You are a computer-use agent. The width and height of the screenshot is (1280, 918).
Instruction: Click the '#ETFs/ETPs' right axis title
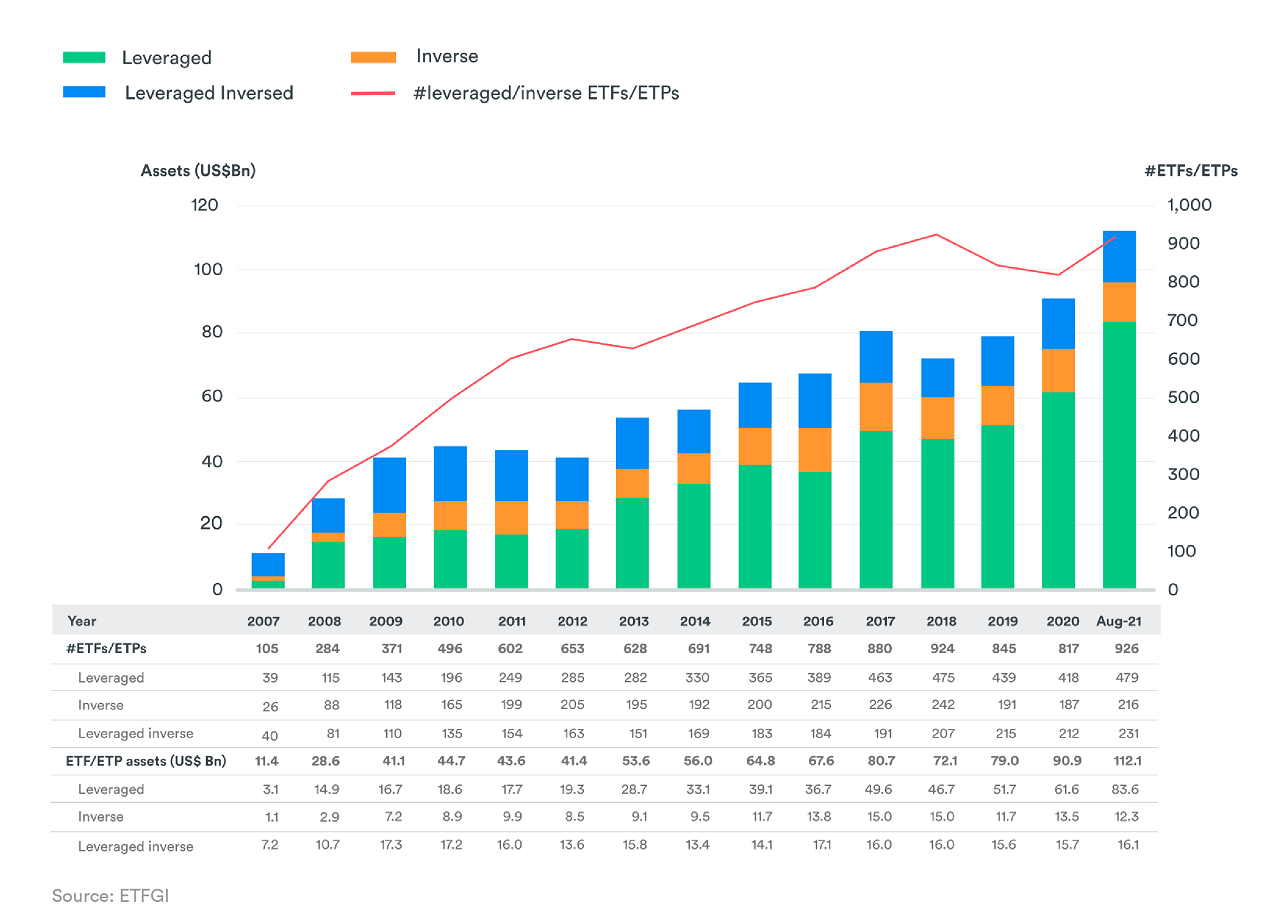click(x=1191, y=171)
